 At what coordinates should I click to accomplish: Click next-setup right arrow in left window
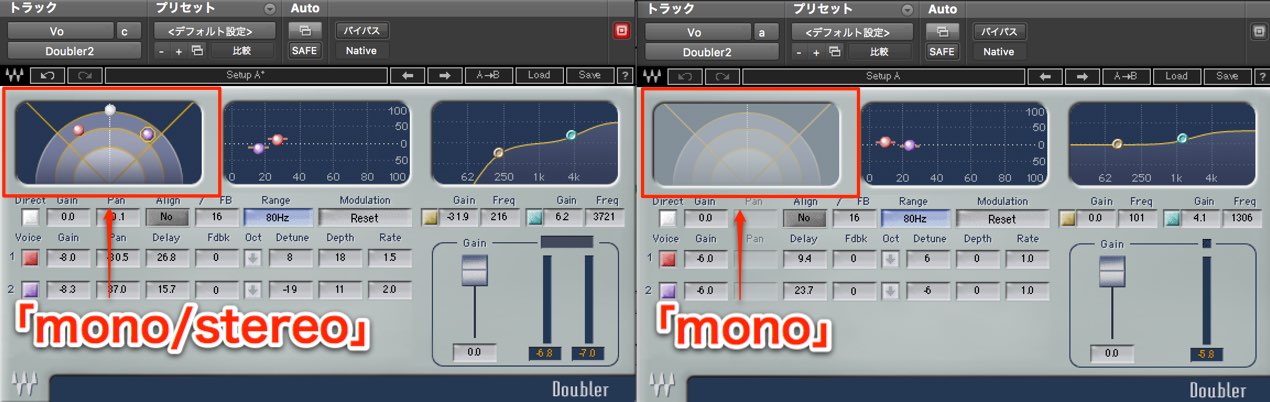click(x=445, y=75)
